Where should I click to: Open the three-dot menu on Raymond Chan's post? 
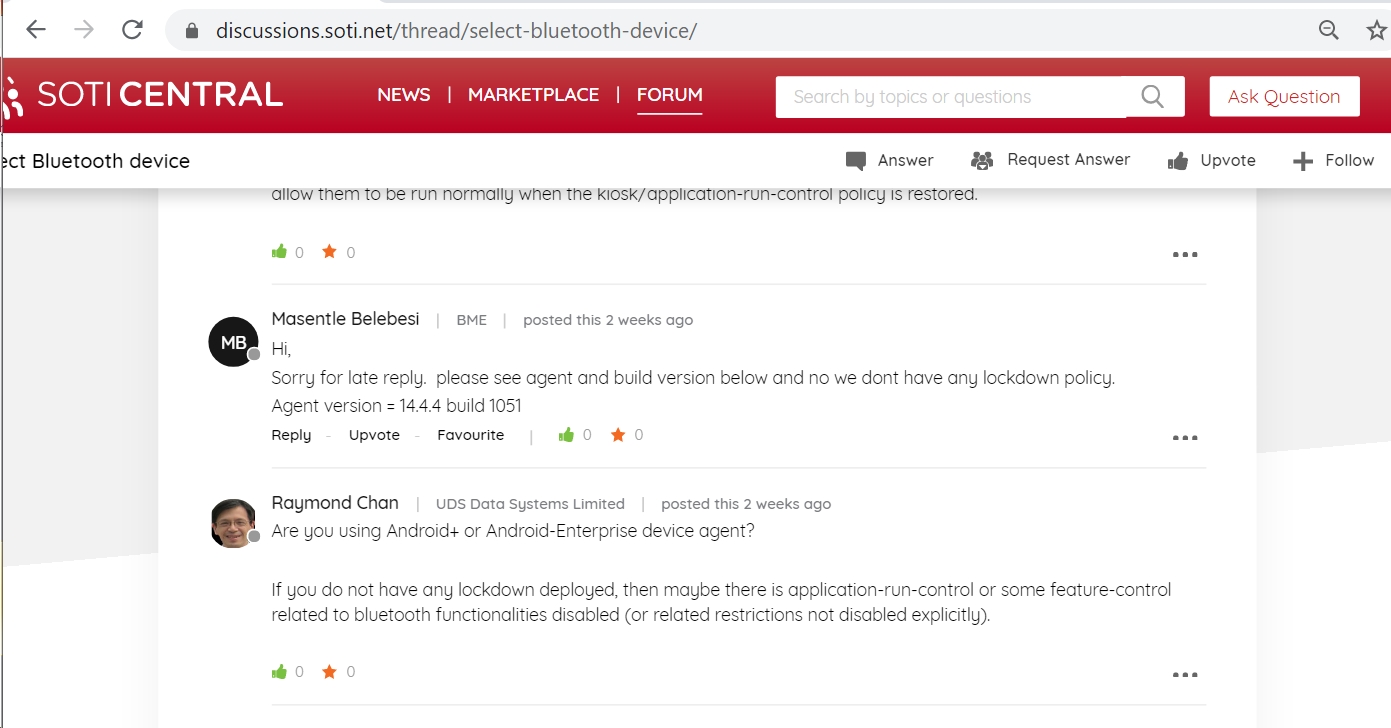(1185, 675)
